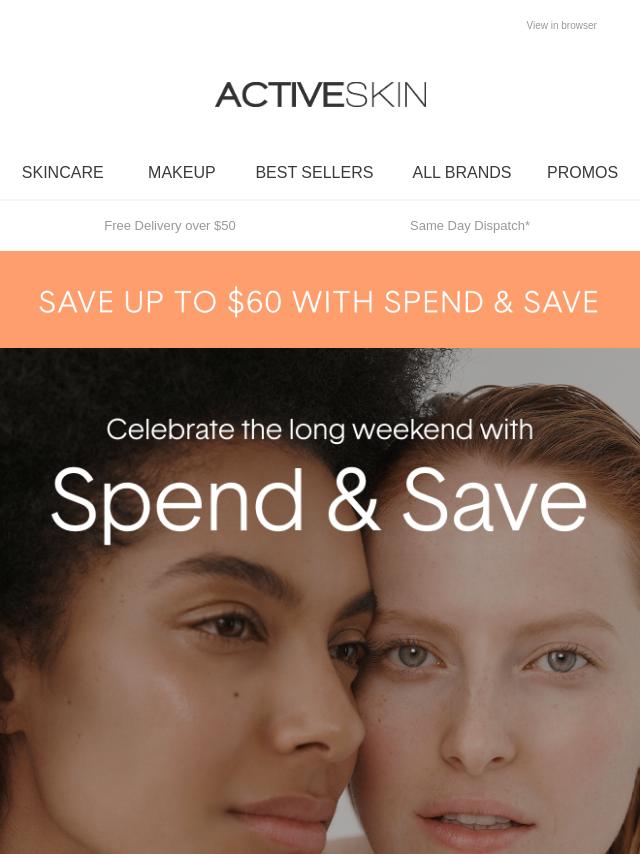Click the SKIN thin part of logo

[386, 95]
